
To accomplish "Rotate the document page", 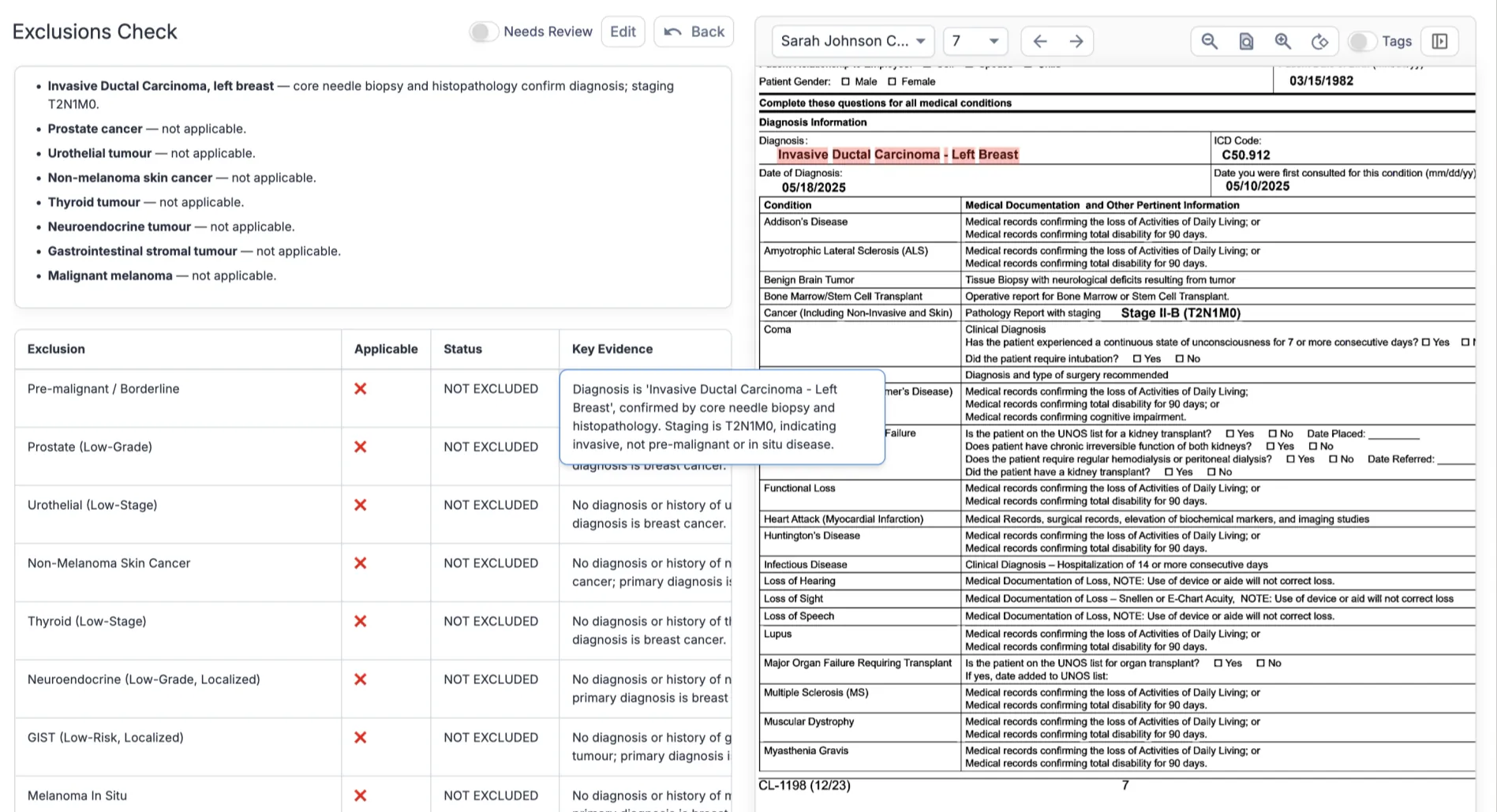I will (x=1320, y=41).
